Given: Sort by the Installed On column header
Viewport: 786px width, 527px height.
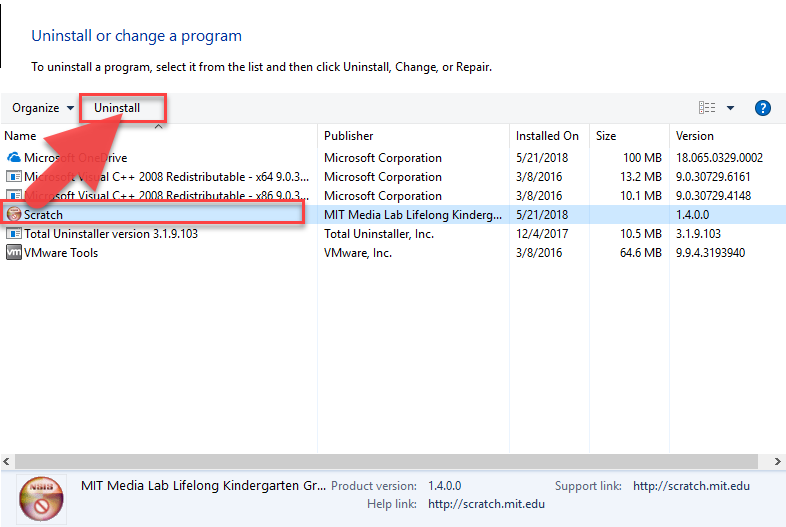Looking at the screenshot, I should 549,136.
